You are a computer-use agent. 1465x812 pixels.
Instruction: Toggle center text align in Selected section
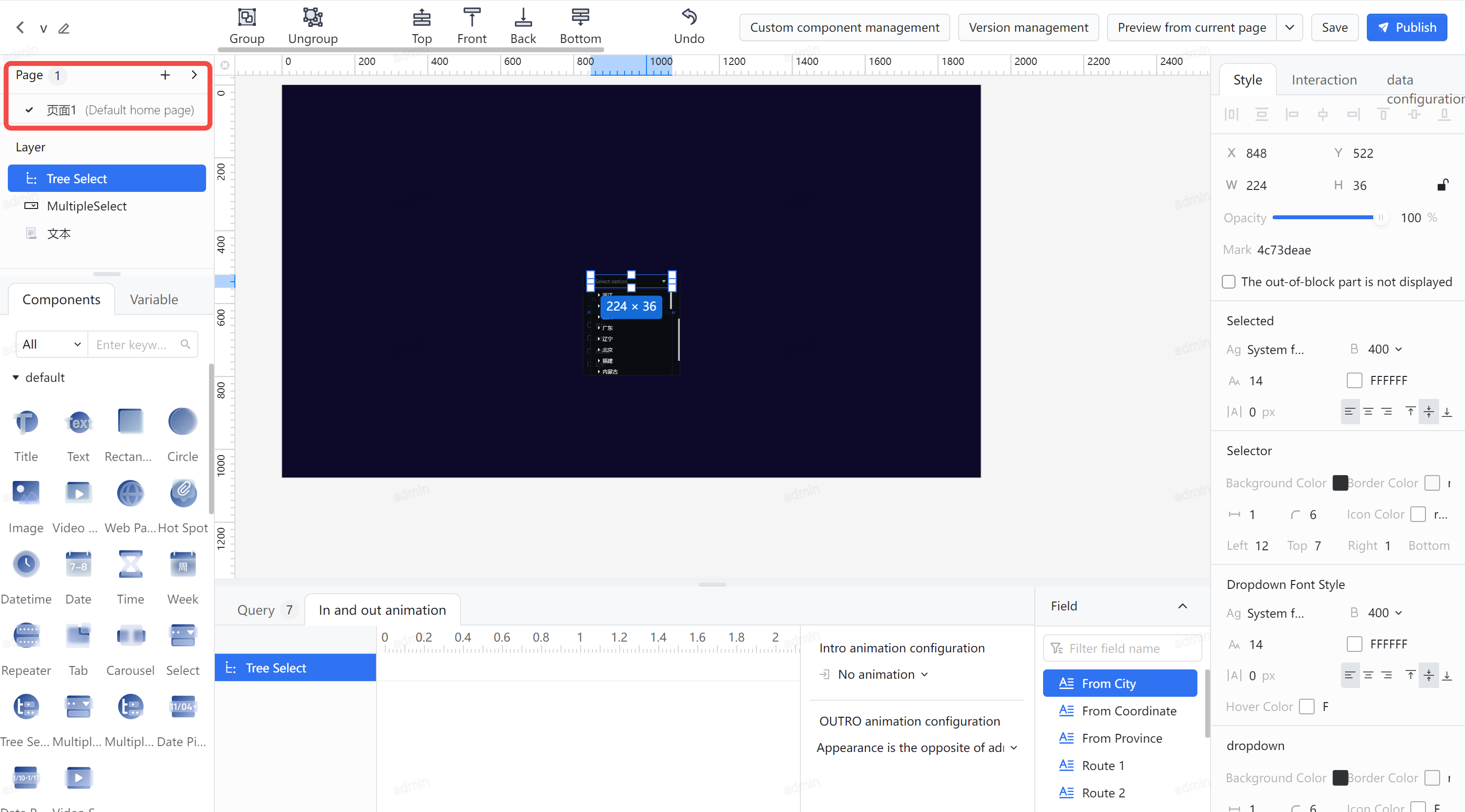[x=1368, y=411]
